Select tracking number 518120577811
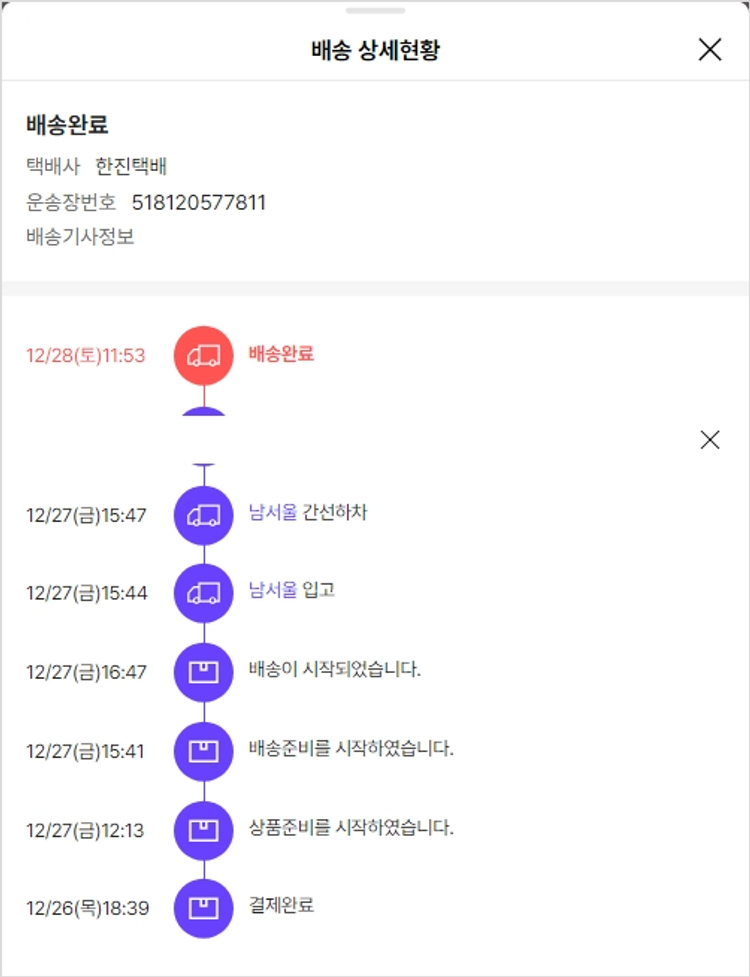The height and width of the screenshot is (977, 750). [x=199, y=203]
